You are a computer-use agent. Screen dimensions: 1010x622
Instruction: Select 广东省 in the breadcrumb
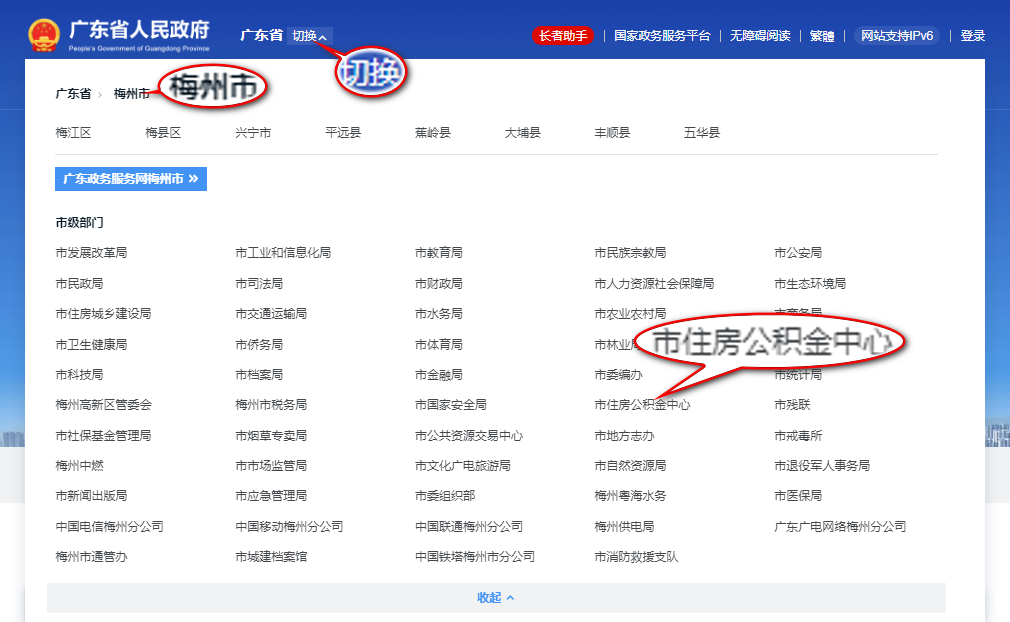73,94
